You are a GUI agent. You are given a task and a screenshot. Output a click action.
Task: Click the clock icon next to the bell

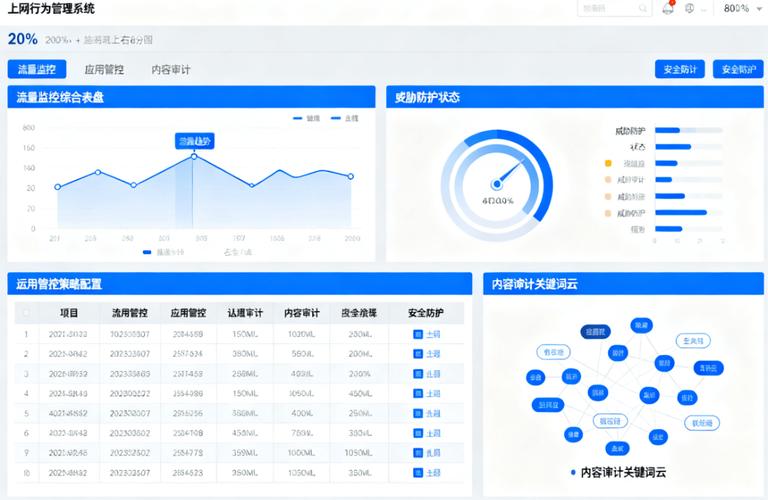(x=690, y=8)
